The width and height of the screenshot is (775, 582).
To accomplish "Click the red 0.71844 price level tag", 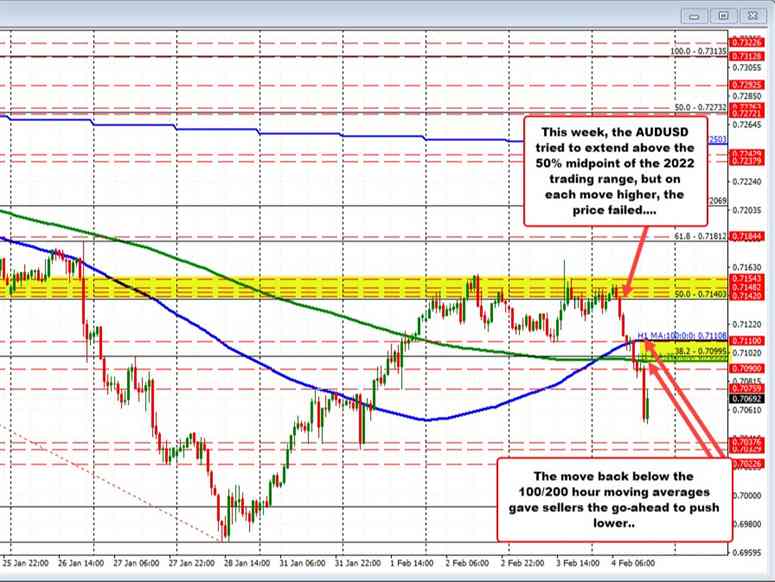I will click(x=746, y=237).
